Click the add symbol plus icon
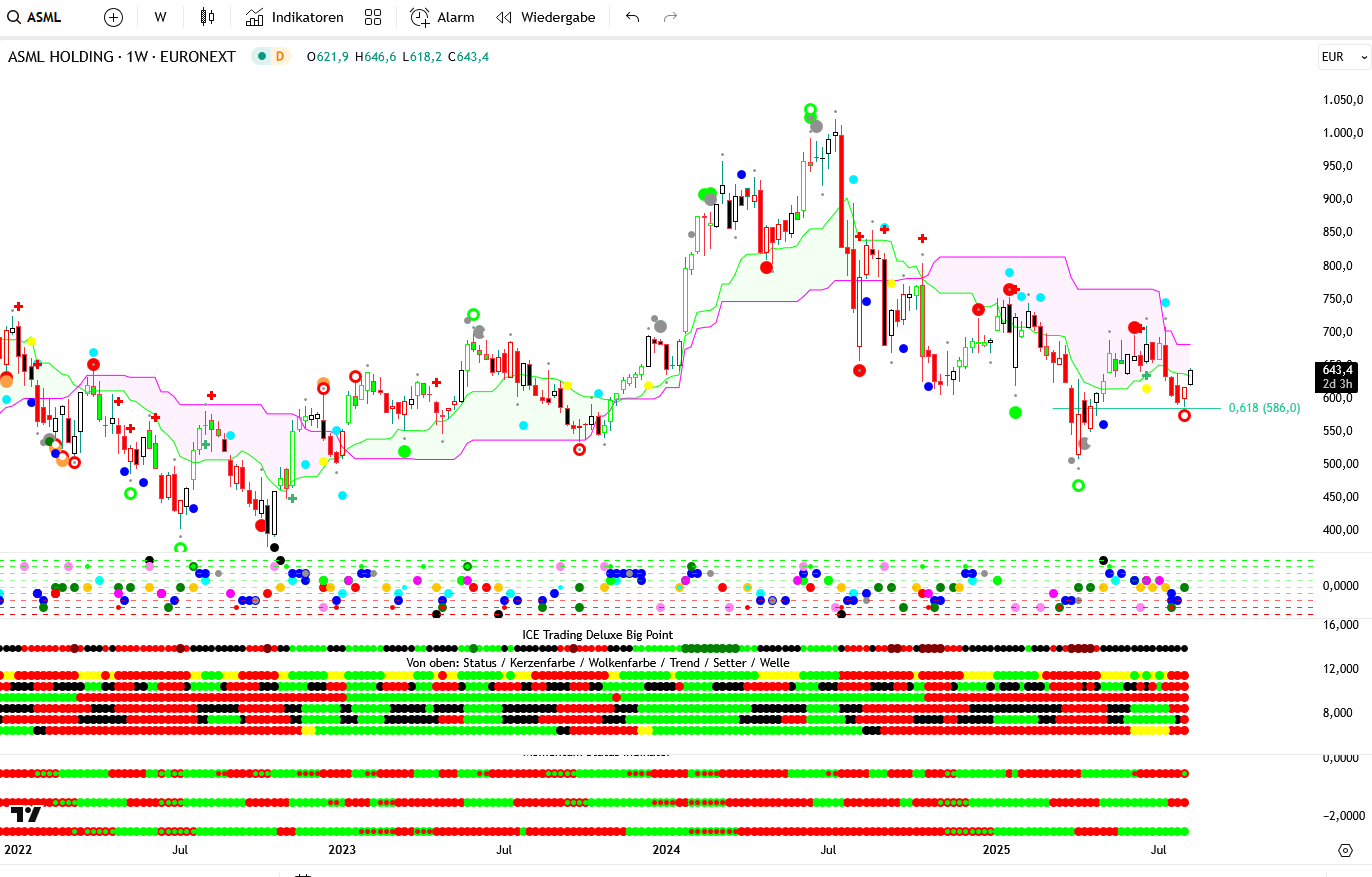The height and width of the screenshot is (877, 1372). [x=114, y=17]
